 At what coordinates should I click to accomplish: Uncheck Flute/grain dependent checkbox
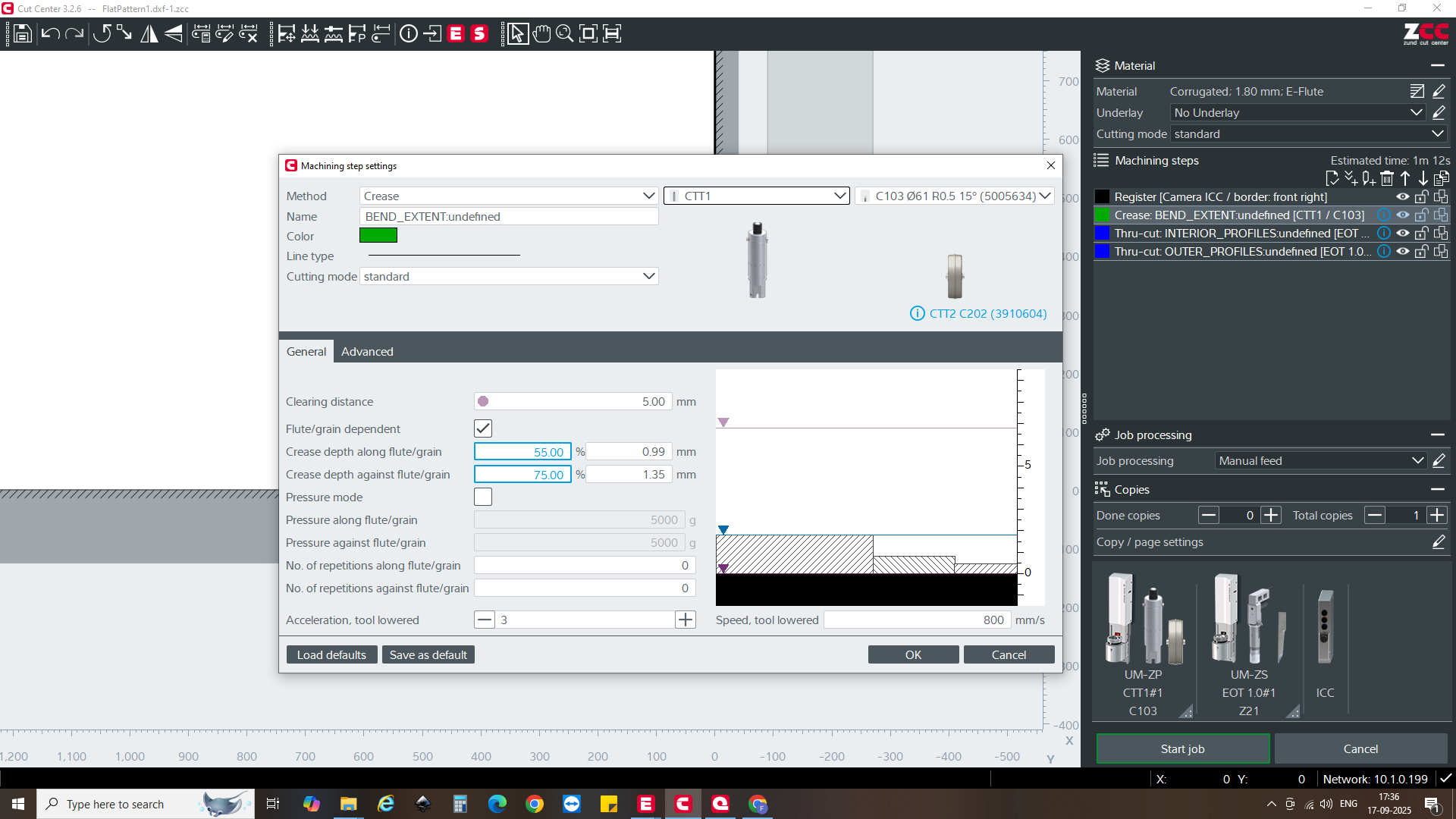(x=483, y=428)
